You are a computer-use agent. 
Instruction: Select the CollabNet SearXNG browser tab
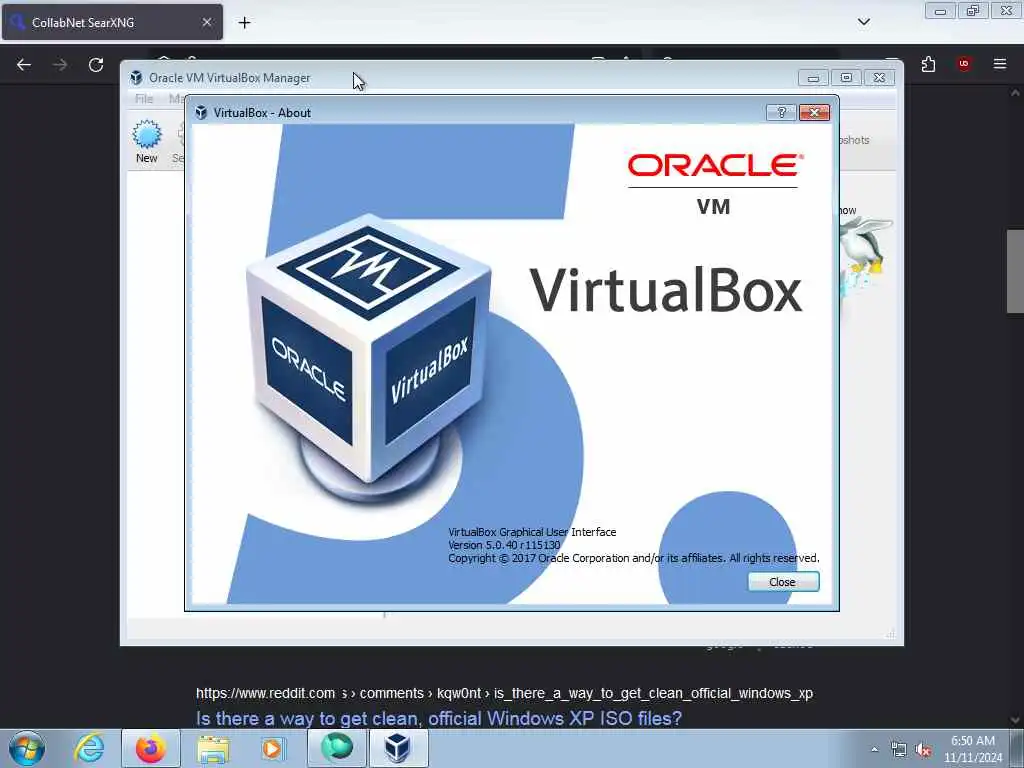[112, 22]
